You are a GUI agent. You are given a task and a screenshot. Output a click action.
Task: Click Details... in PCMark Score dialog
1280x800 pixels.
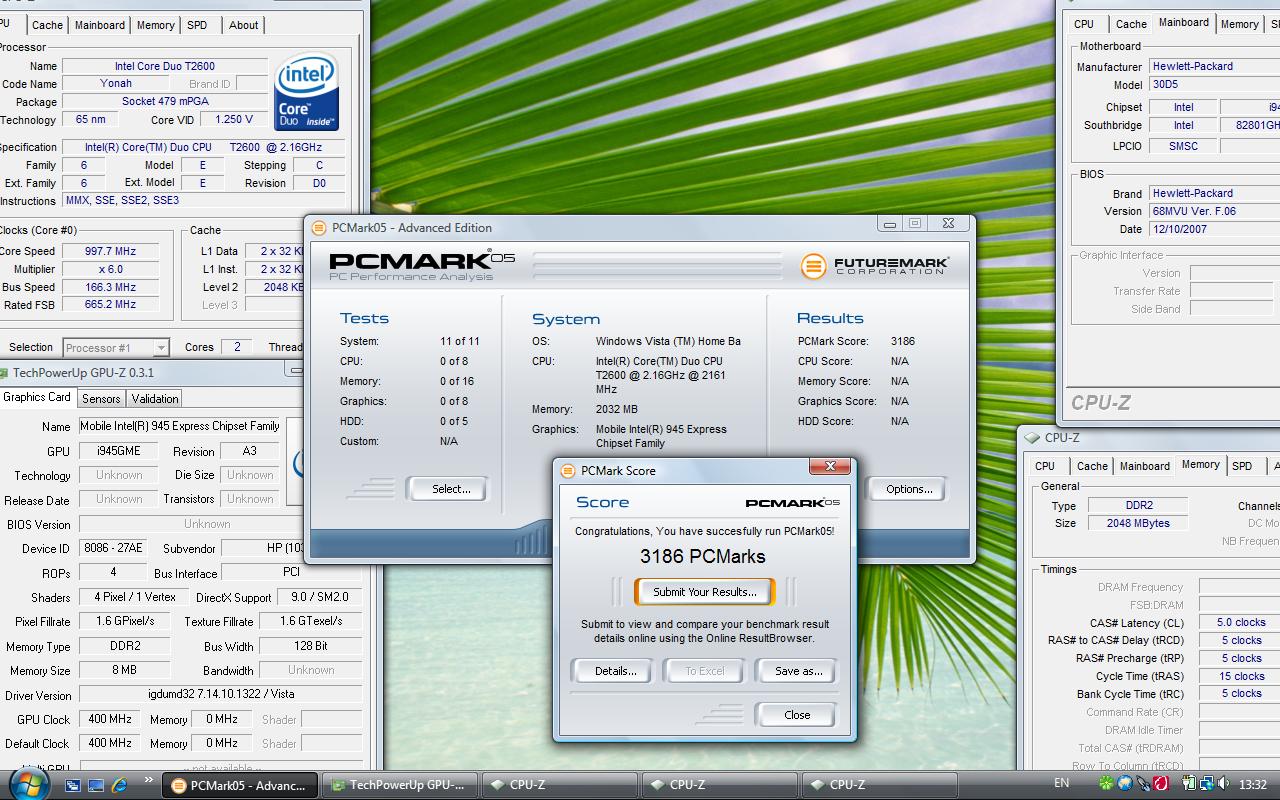615,671
